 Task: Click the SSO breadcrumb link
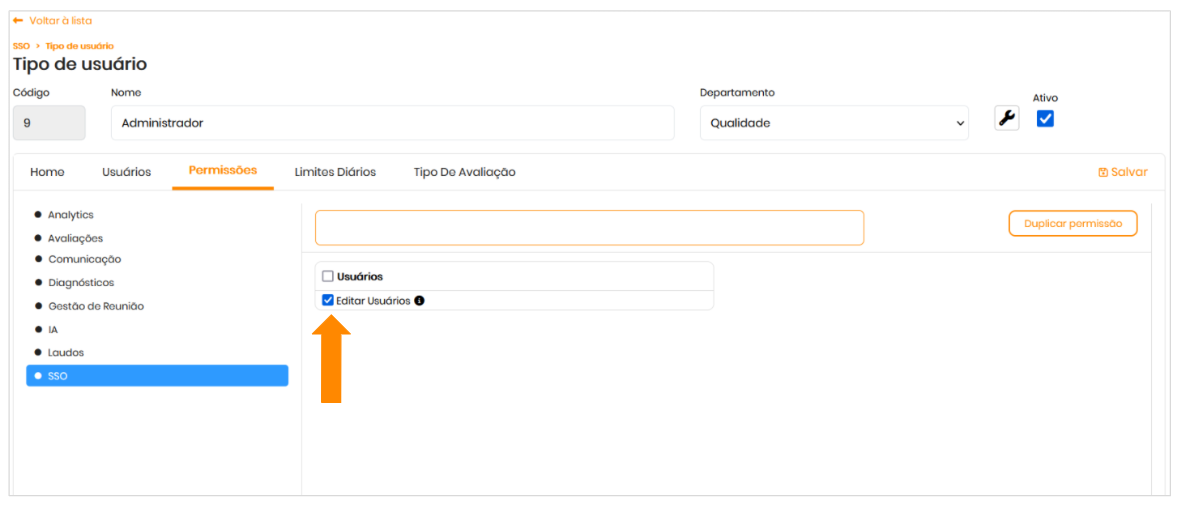[x=21, y=46]
